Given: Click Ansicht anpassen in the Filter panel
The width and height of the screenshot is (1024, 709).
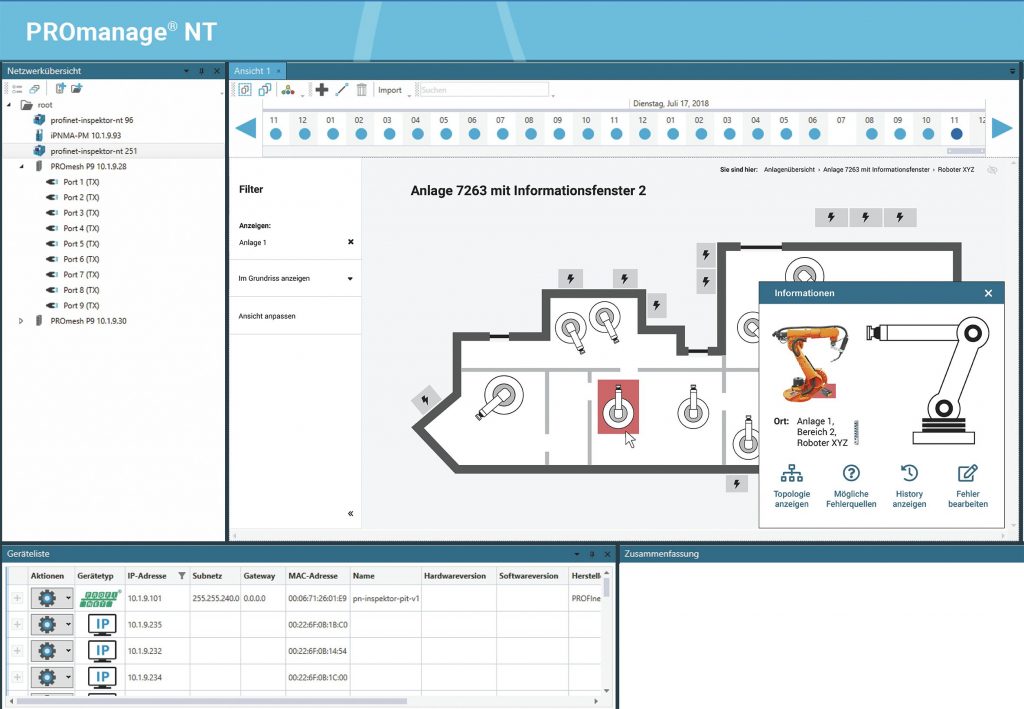Looking at the screenshot, I should (x=267, y=316).
